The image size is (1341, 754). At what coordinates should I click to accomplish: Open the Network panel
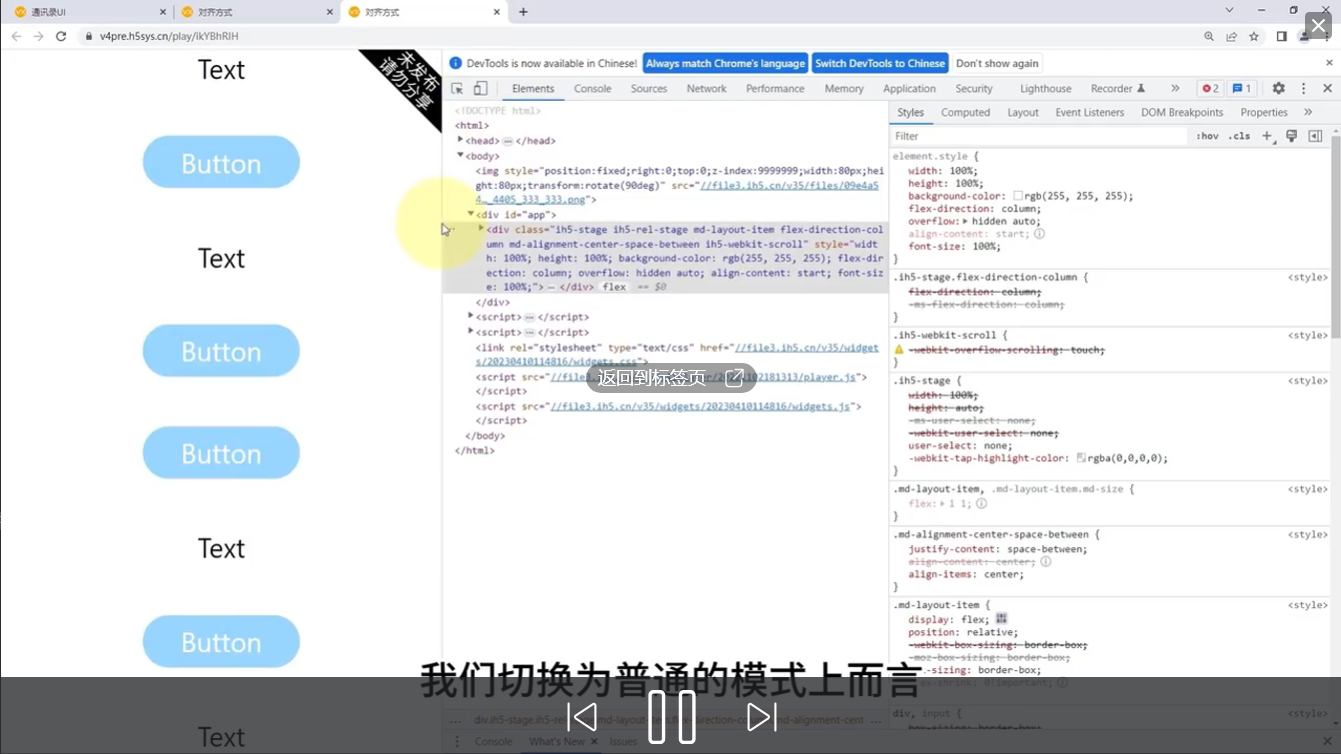coord(706,88)
